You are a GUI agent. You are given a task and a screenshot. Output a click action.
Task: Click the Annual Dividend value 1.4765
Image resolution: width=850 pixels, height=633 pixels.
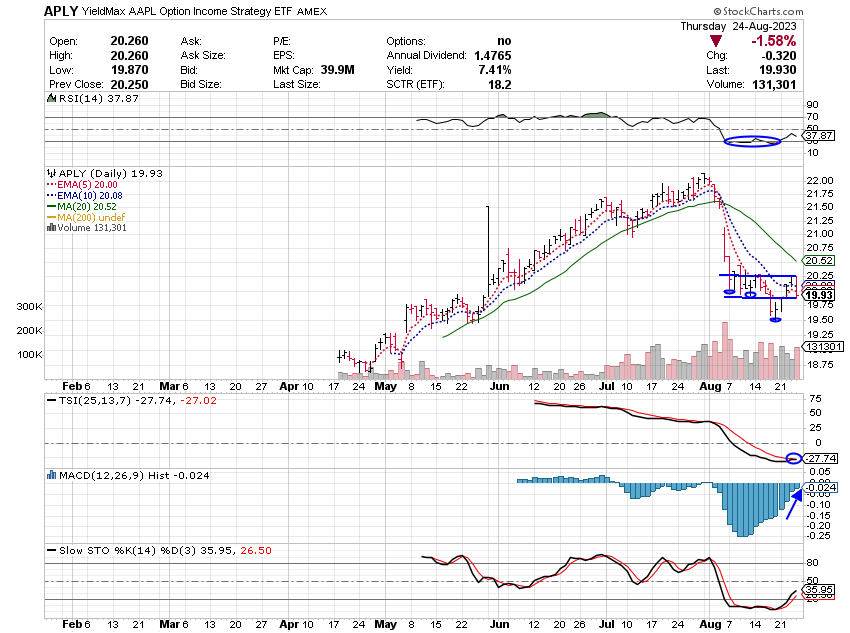[492, 55]
